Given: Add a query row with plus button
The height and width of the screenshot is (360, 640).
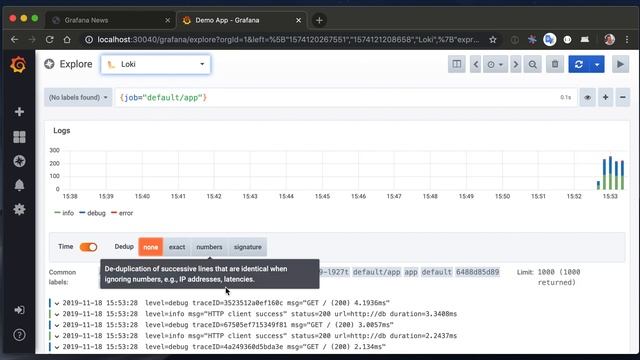Looking at the screenshot, I should (x=605, y=98).
